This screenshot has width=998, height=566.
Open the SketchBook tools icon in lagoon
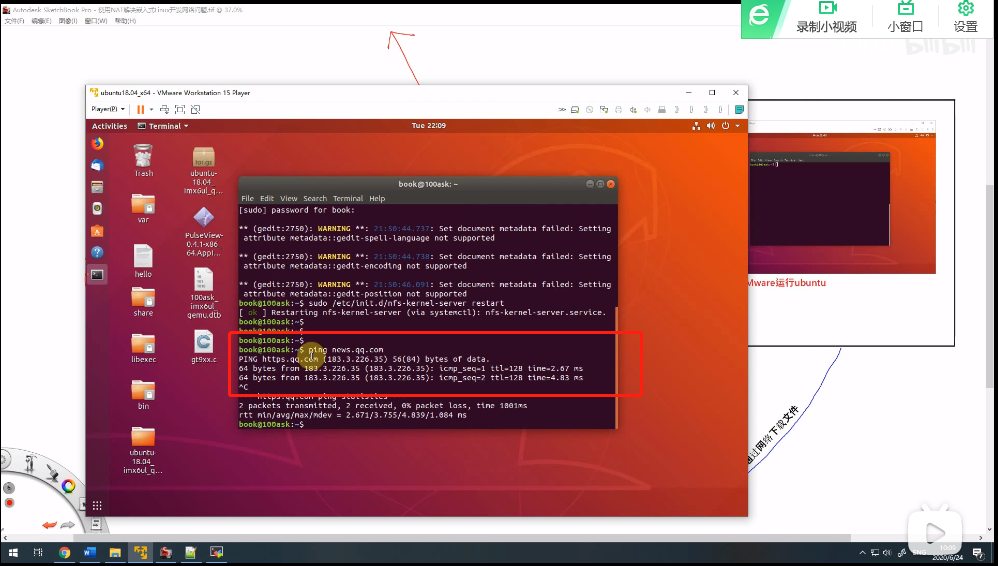pyautogui.click(x=29, y=463)
